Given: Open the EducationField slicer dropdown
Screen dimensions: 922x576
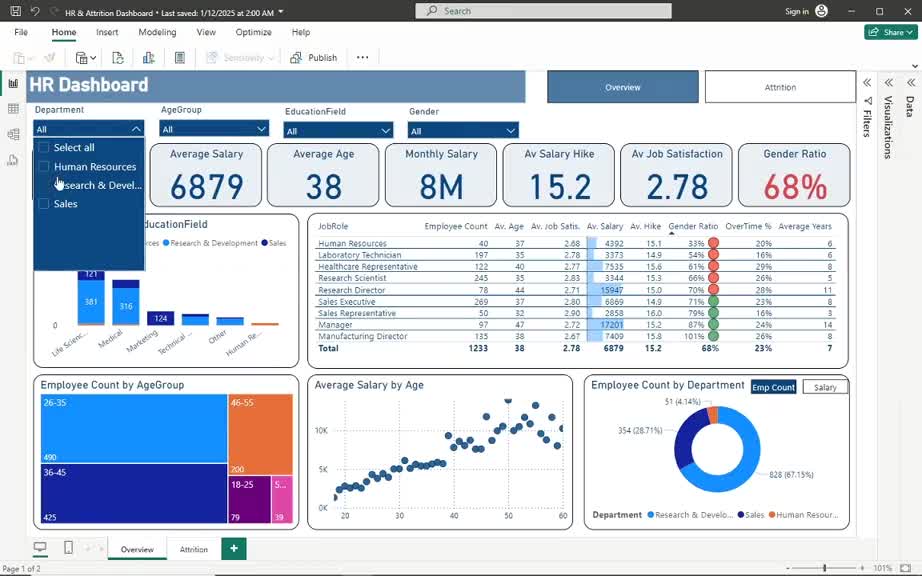Looking at the screenshot, I should [385, 131].
